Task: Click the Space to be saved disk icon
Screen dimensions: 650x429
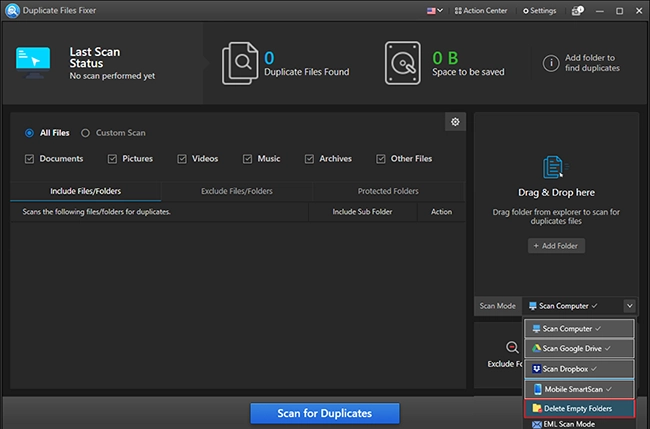Action: [x=403, y=63]
